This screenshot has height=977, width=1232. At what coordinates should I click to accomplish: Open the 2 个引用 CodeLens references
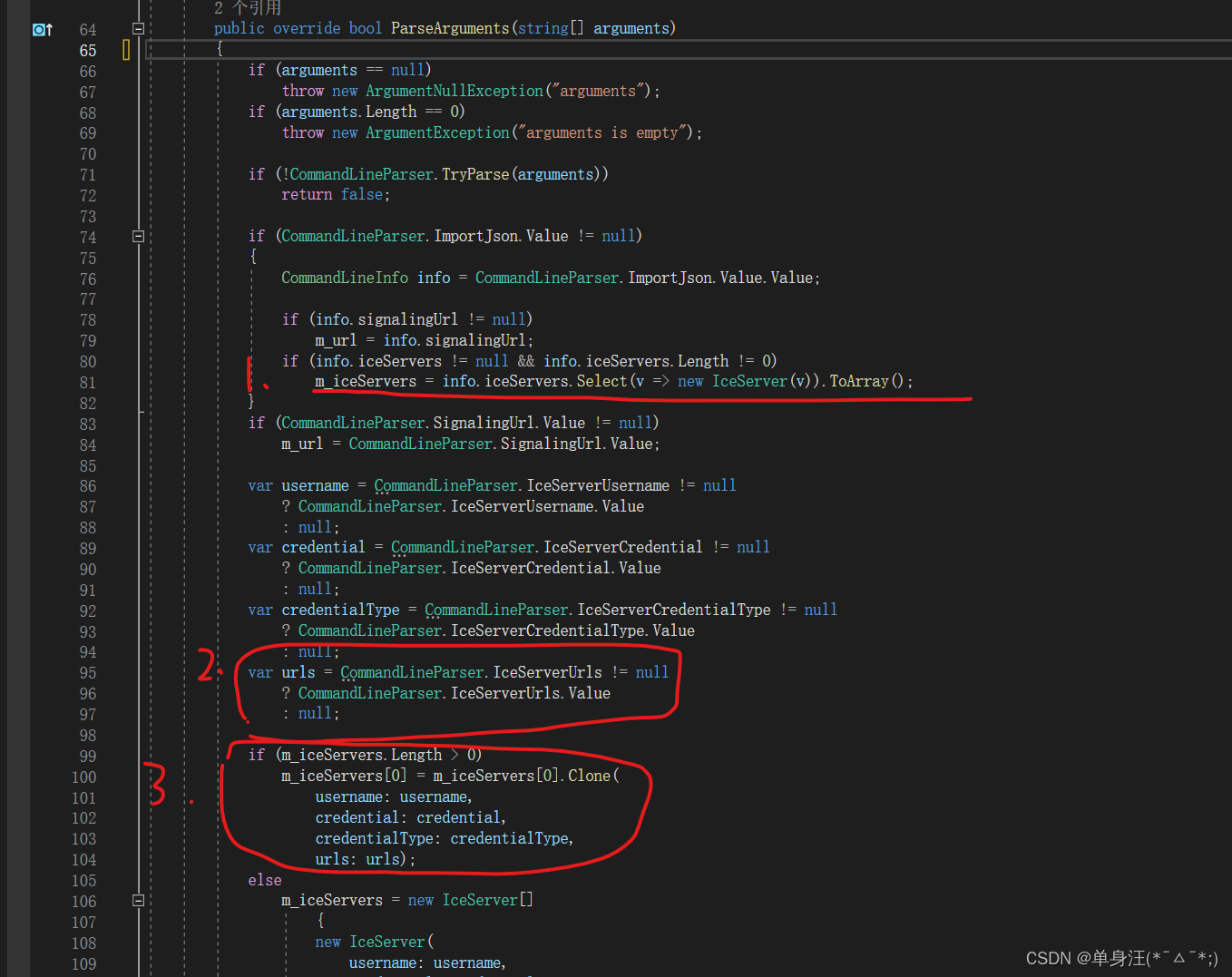pyautogui.click(x=248, y=7)
